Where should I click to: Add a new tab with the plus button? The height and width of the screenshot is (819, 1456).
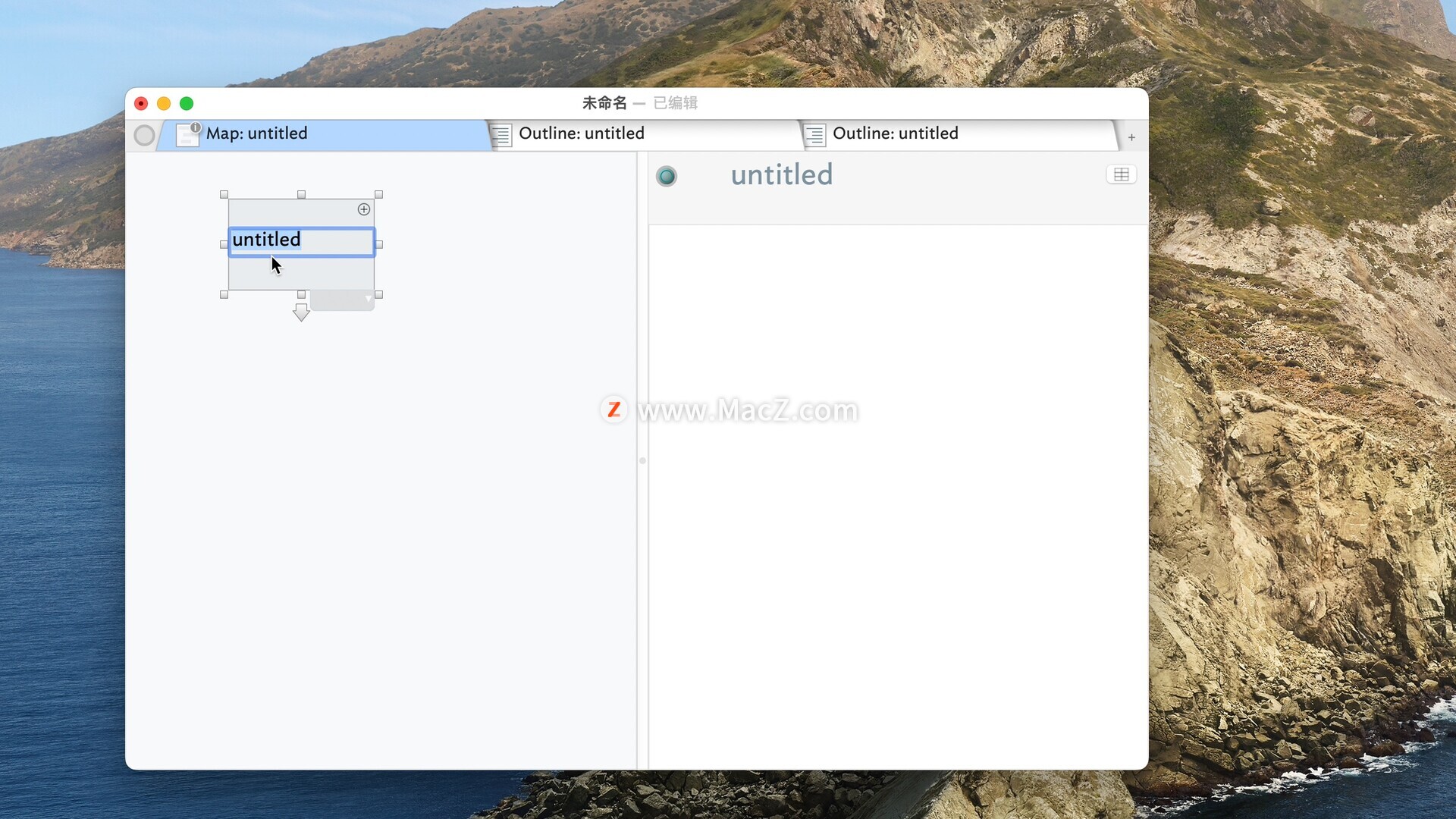1131,137
